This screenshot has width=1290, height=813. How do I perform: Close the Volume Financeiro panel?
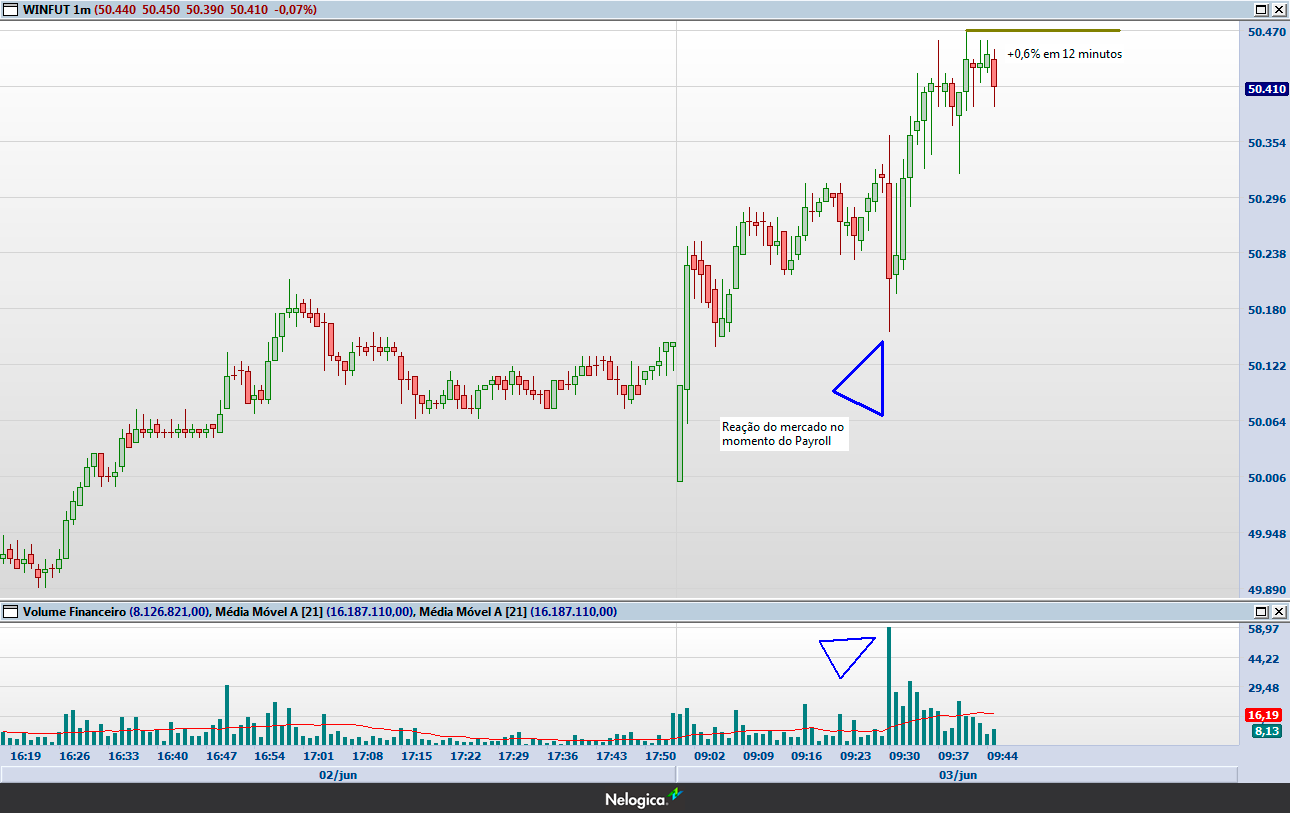tap(1278, 611)
